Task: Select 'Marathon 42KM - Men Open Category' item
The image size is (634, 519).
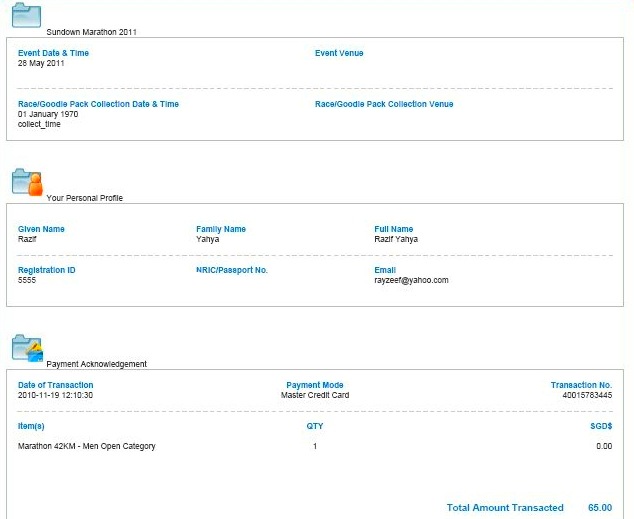Action: 87,446
